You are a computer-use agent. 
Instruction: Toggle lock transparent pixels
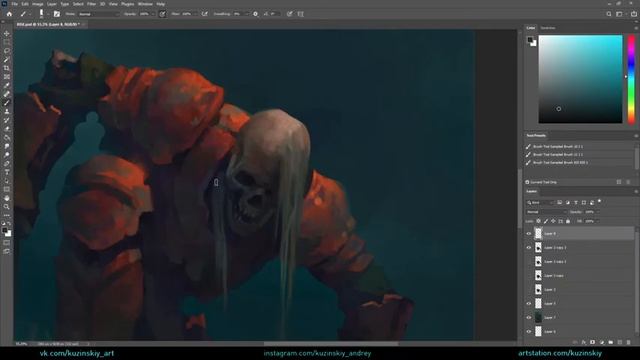tap(538, 221)
